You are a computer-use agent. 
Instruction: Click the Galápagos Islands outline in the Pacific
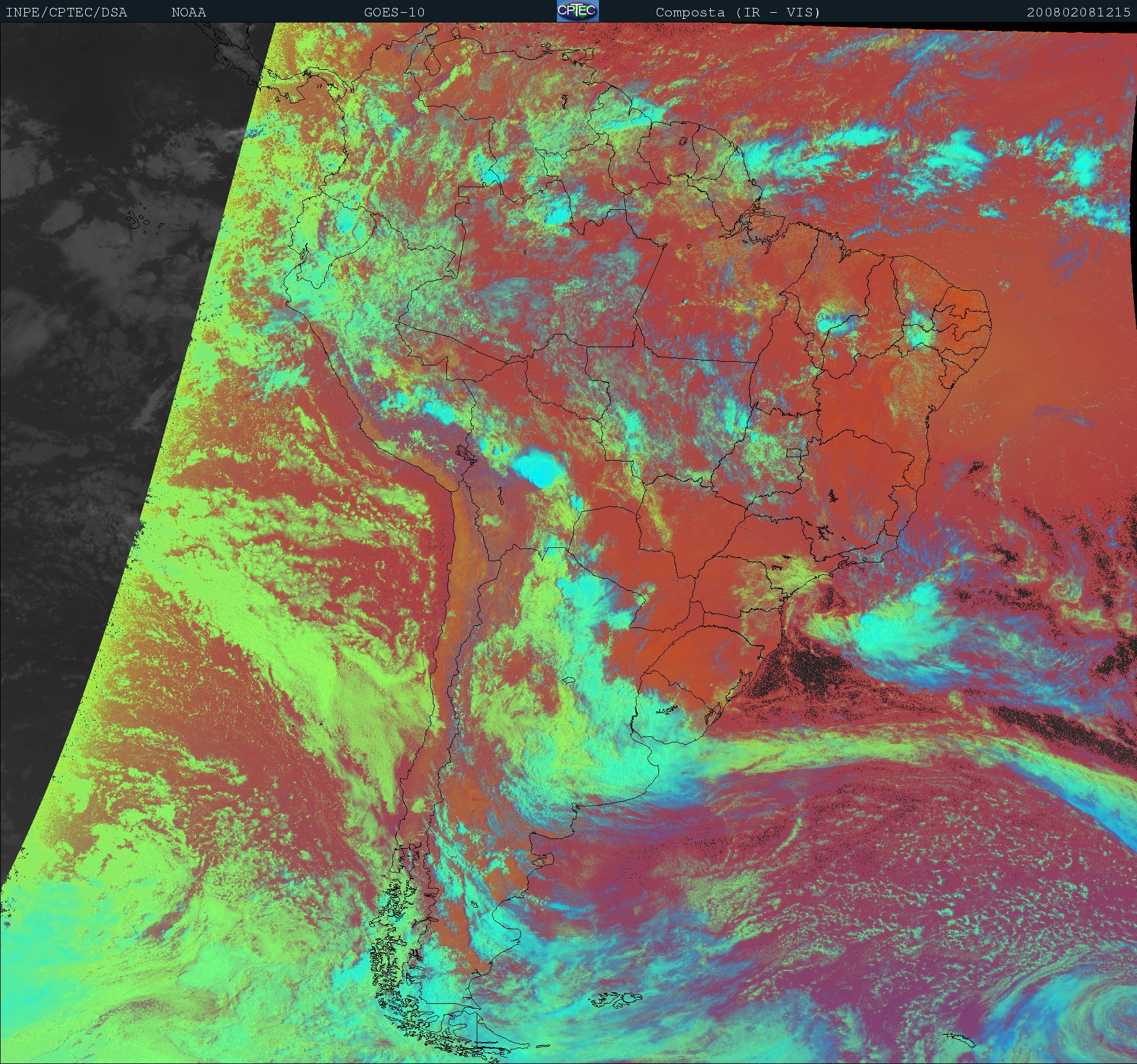[140, 220]
